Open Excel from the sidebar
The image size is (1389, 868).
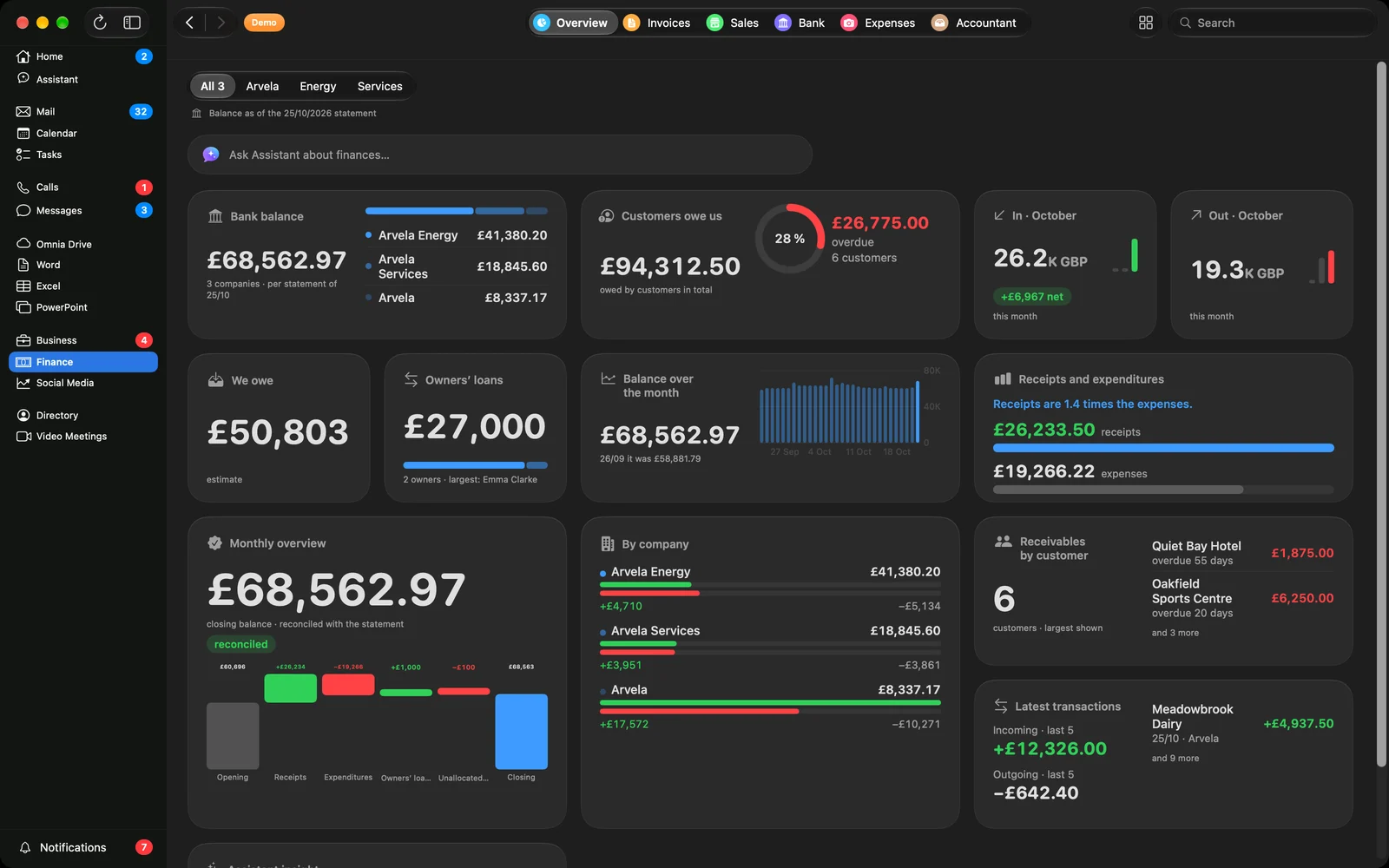coord(83,286)
